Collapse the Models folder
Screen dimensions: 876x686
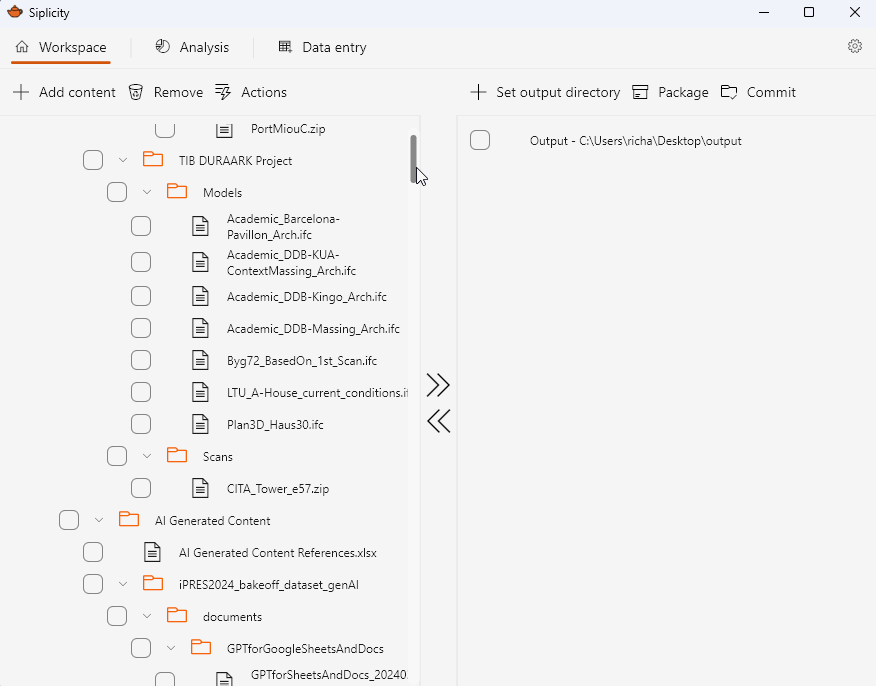click(147, 191)
